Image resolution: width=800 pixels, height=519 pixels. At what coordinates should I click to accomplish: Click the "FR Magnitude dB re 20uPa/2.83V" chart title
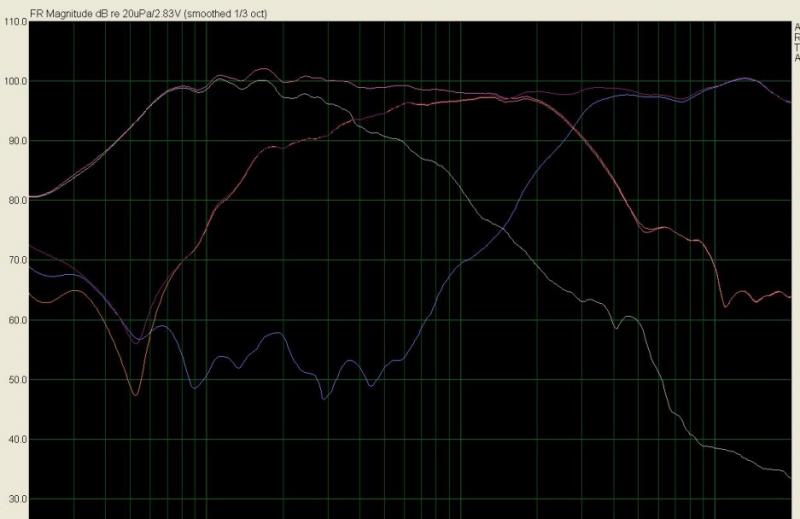tap(148, 14)
